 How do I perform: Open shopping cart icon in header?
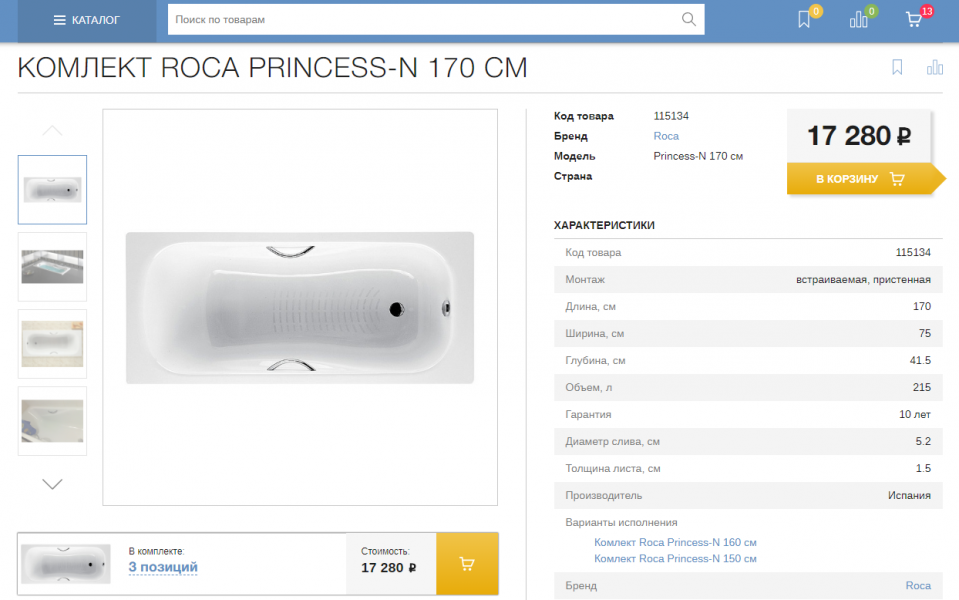pos(913,19)
